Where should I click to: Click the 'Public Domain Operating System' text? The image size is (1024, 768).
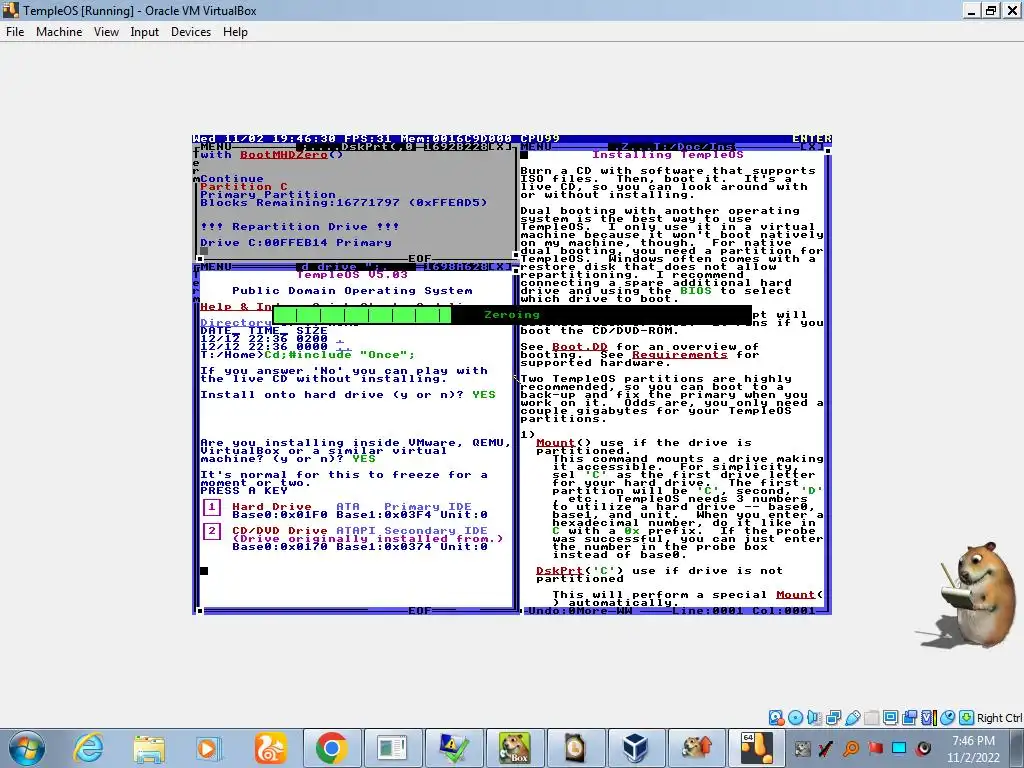point(352,291)
